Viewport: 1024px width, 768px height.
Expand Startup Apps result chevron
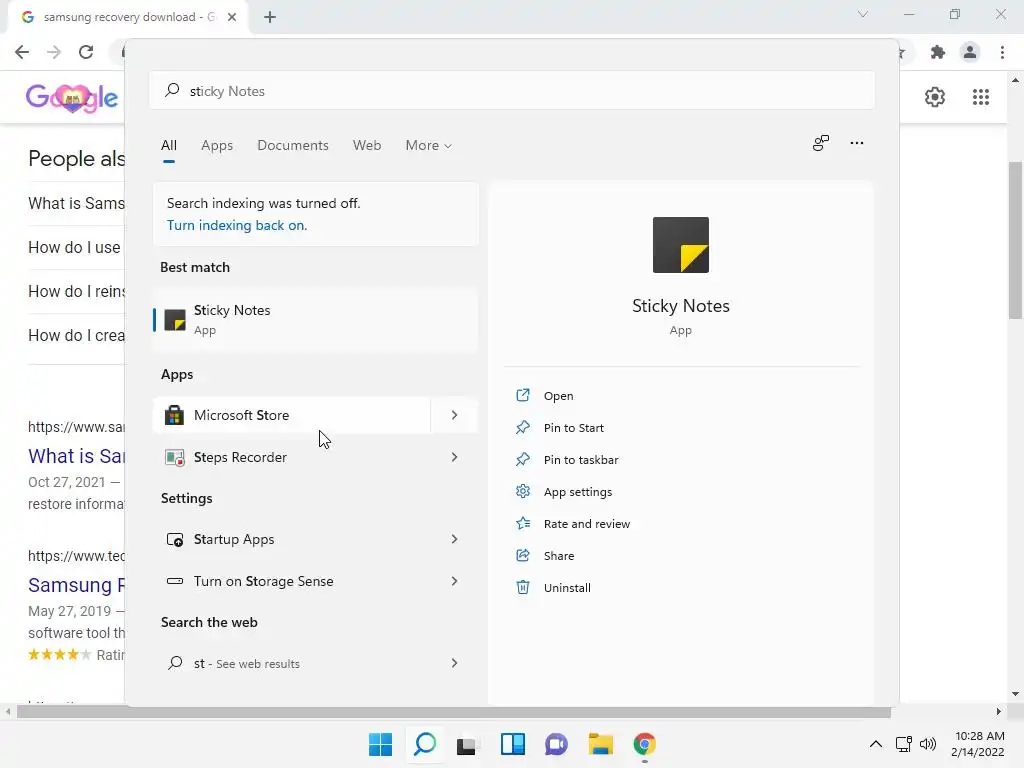pos(455,539)
